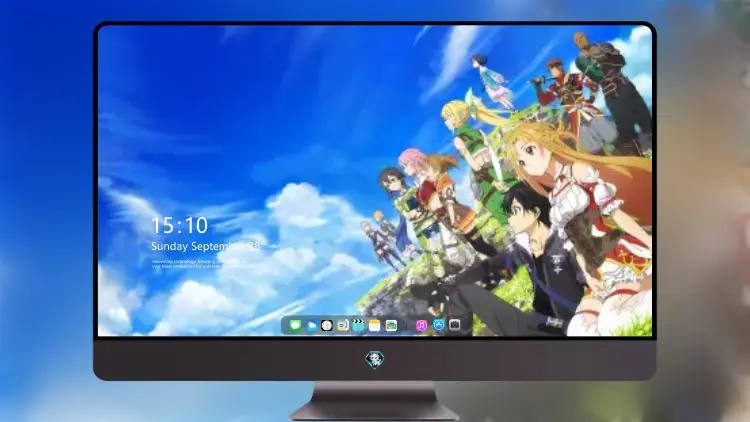Screen dimensions: 750x422
Task: Click the logo emblem on the monitor chin
Action: 375,359
